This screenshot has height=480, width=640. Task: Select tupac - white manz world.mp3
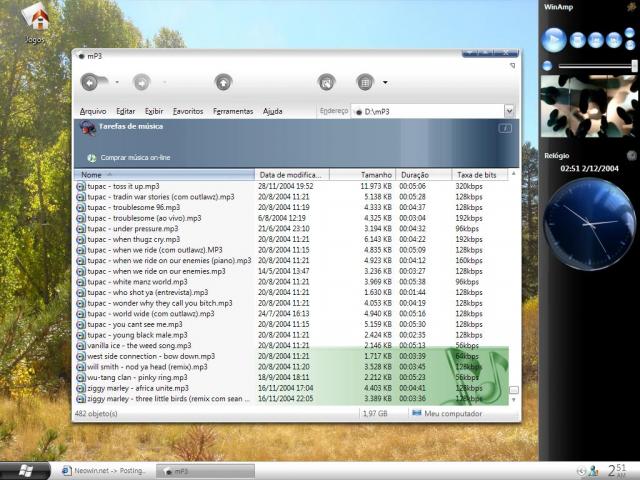tap(137, 282)
